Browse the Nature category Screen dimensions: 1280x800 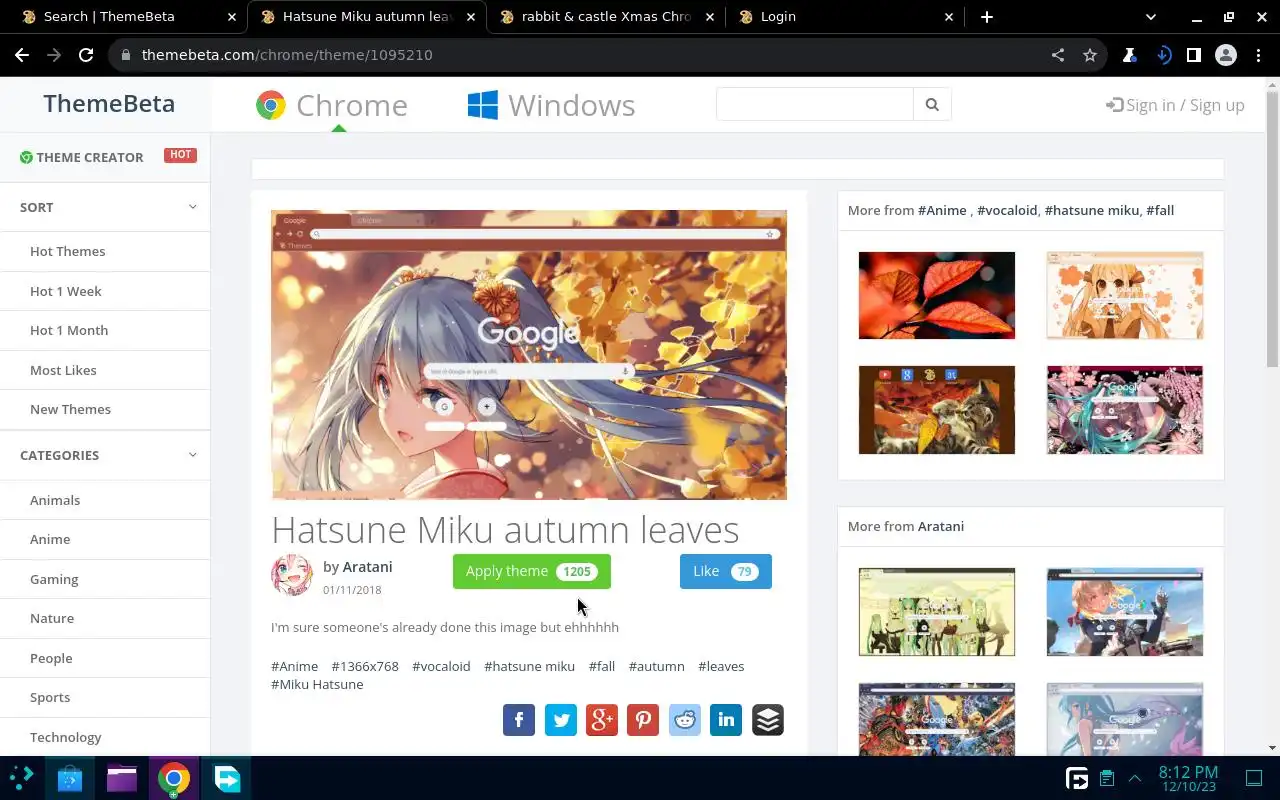[52, 618]
